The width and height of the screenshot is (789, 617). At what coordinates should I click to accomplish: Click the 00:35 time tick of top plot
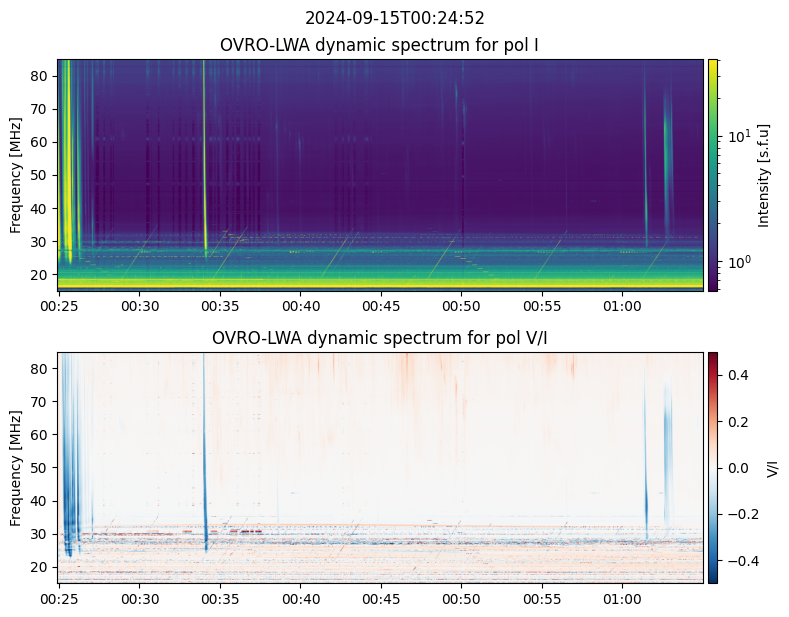(220, 306)
